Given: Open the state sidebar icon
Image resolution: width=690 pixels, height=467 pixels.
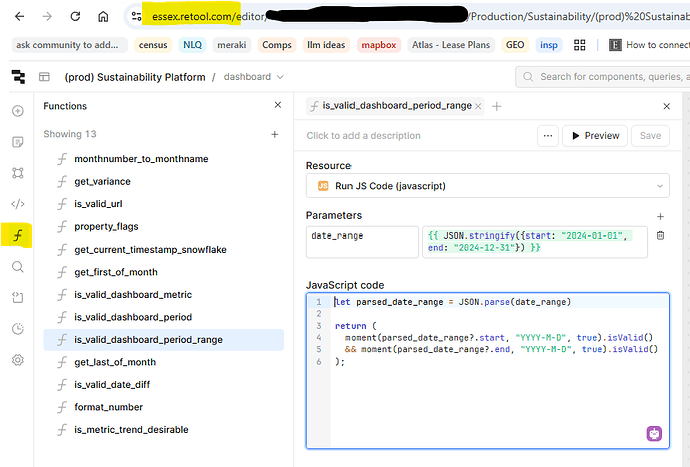Looking at the screenshot, I should click(18, 298).
